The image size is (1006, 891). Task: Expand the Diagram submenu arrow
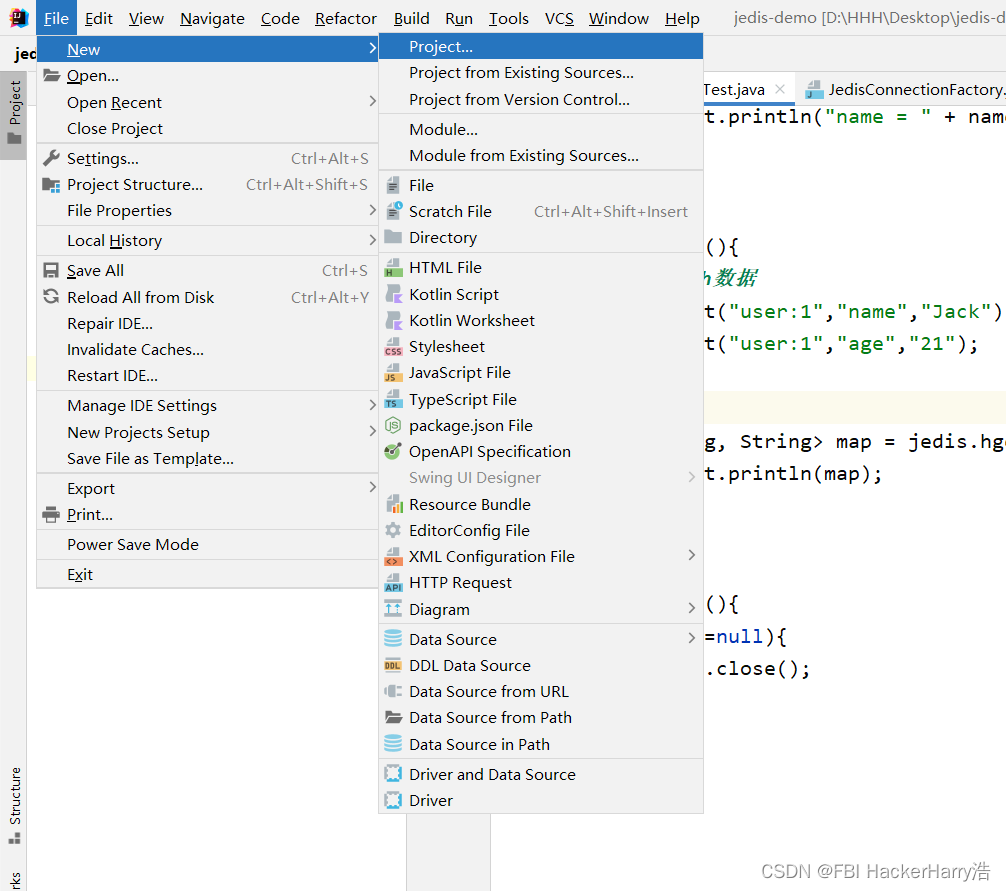pyautogui.click(x=691, y=607)
